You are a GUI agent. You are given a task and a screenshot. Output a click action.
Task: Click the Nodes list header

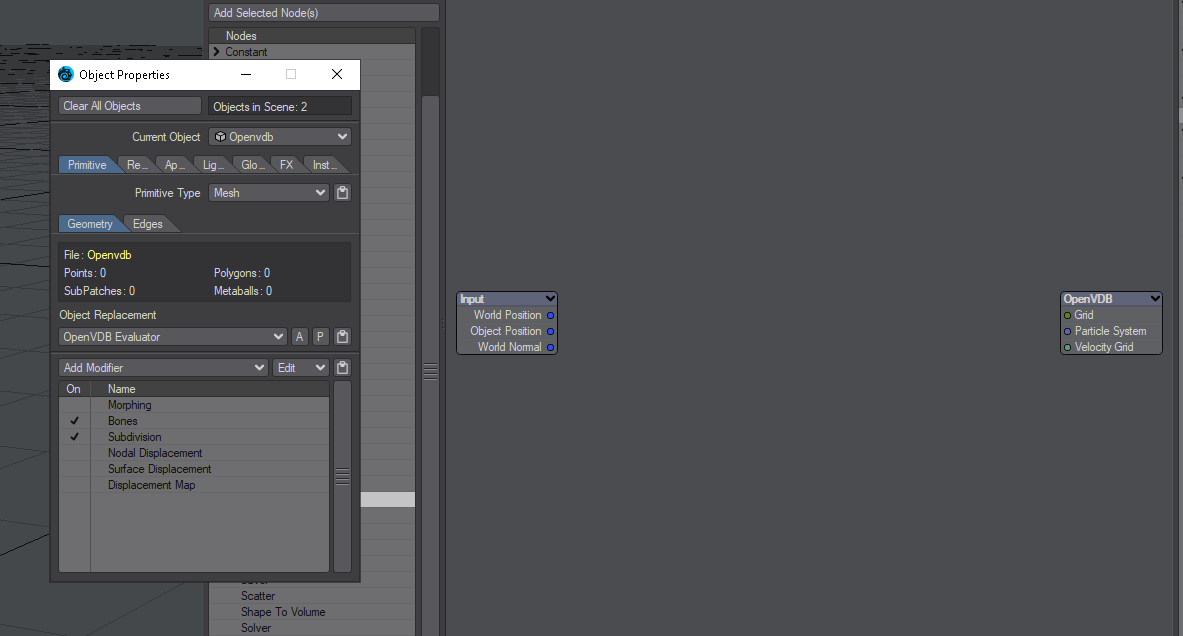[x=312, y=35]
